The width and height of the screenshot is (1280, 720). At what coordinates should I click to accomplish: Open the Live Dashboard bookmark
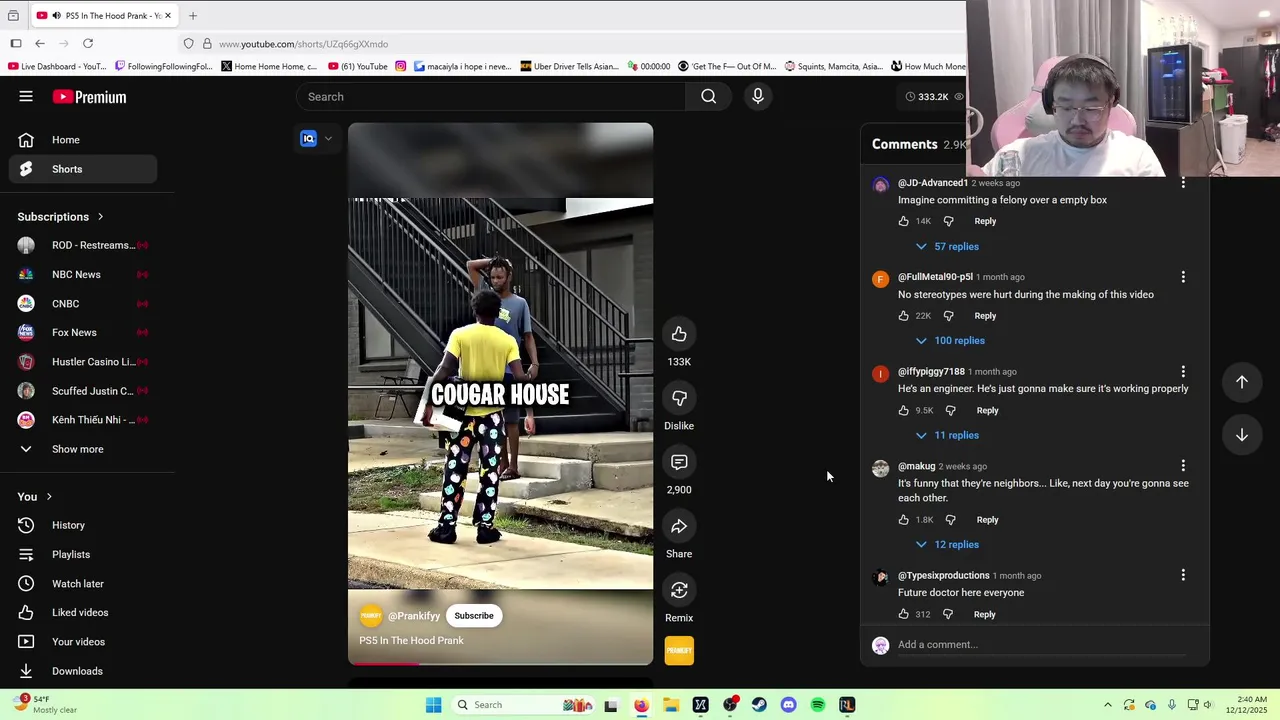57,66
